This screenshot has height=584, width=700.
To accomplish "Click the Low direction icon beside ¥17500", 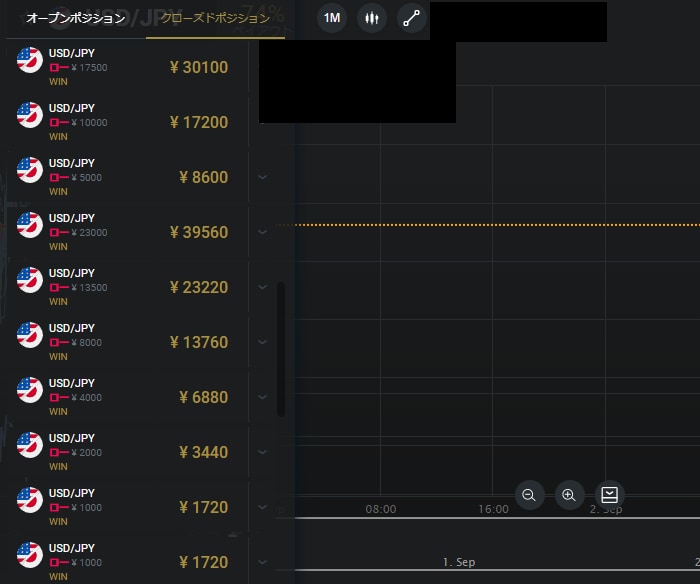I will point(59,67).
